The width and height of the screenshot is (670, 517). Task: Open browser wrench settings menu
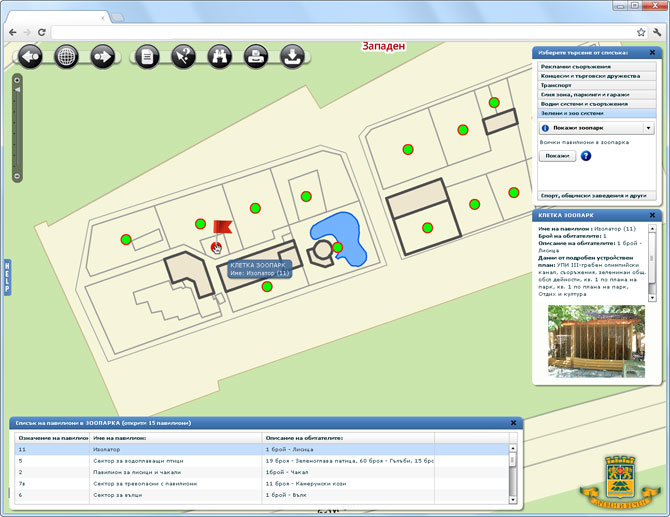657,32
